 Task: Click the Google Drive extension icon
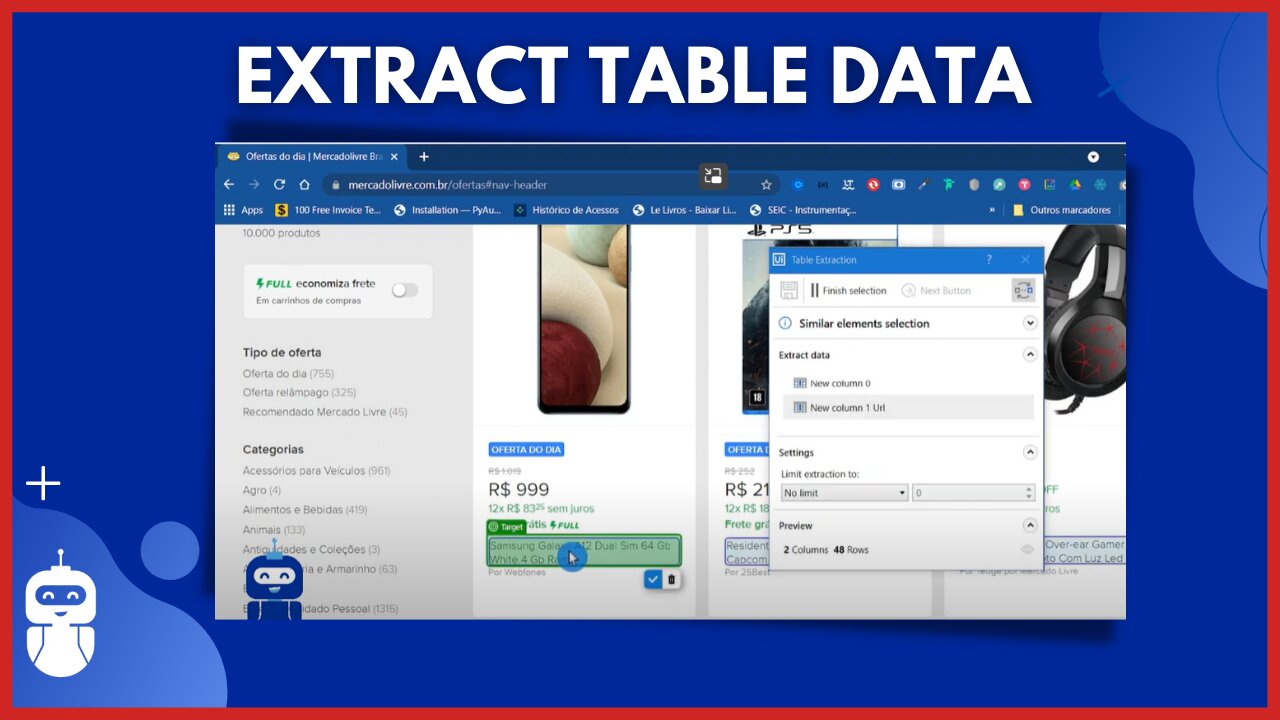[x=1075, y=185]
